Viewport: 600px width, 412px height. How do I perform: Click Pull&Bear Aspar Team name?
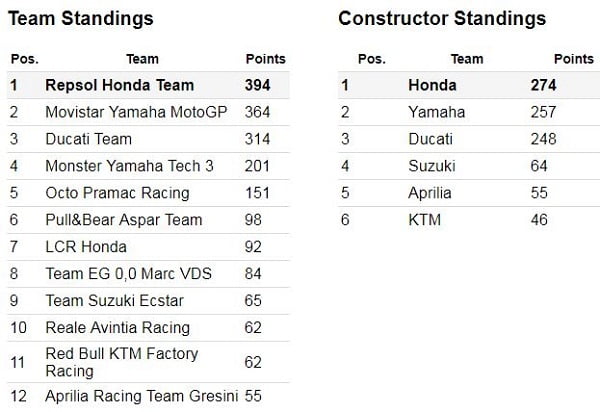pos(124,220)
